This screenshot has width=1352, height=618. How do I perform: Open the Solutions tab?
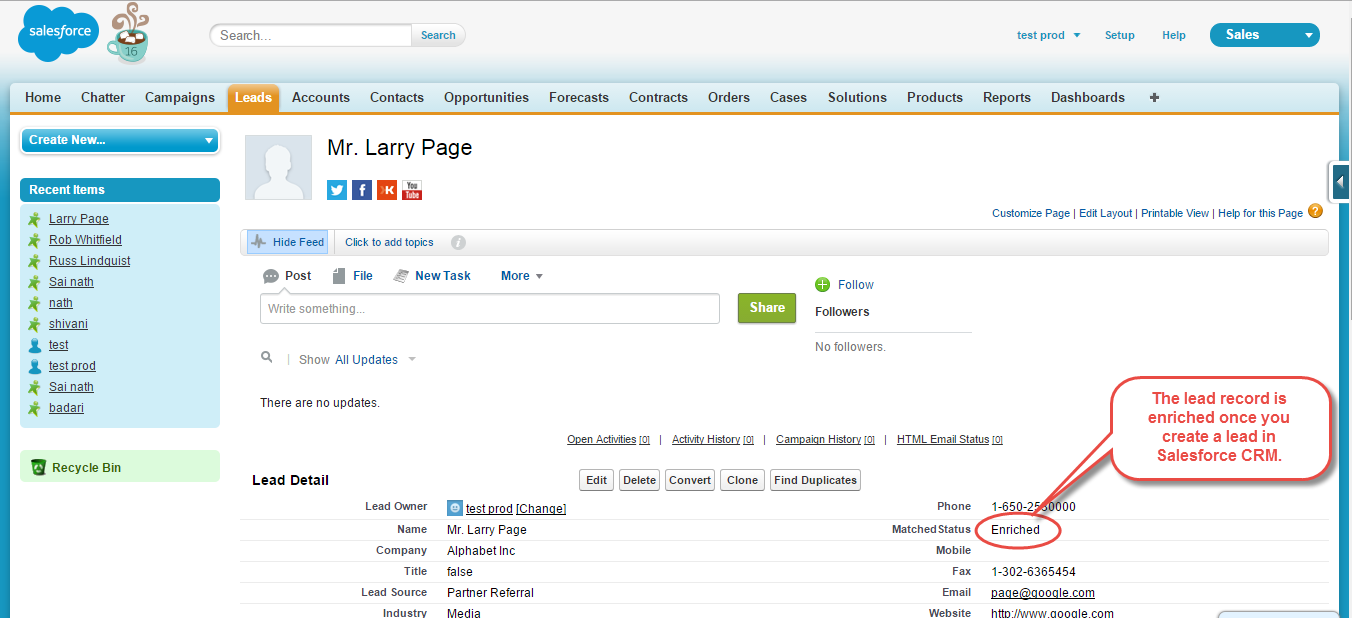[857, 98]
